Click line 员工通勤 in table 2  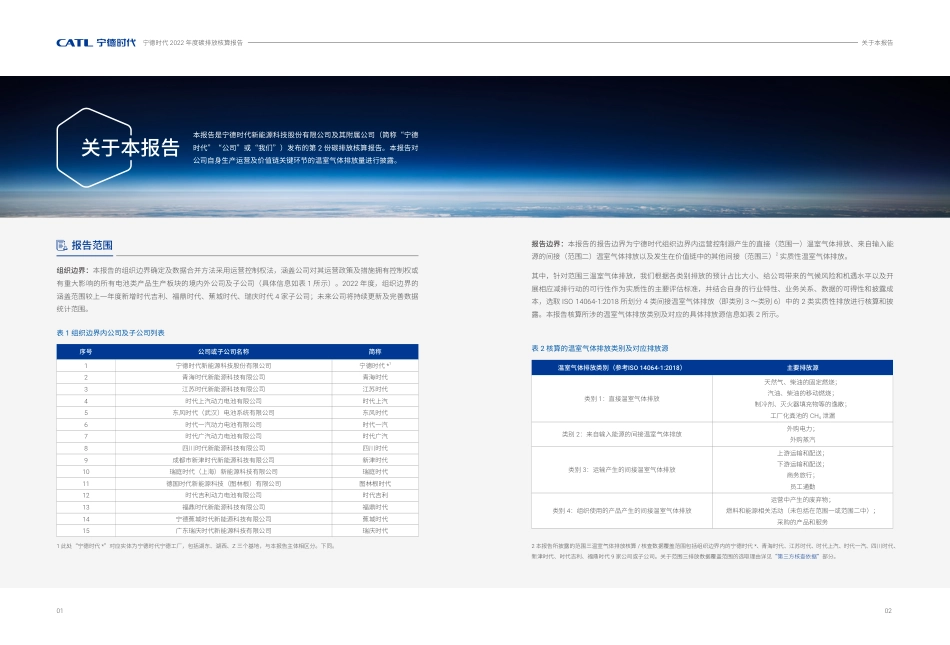click(802, 487)
